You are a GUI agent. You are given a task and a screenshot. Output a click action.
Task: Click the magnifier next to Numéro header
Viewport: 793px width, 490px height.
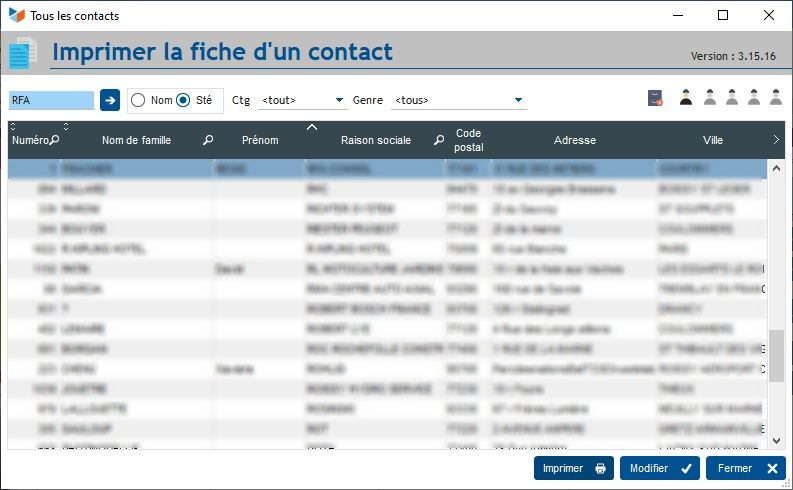55,139
